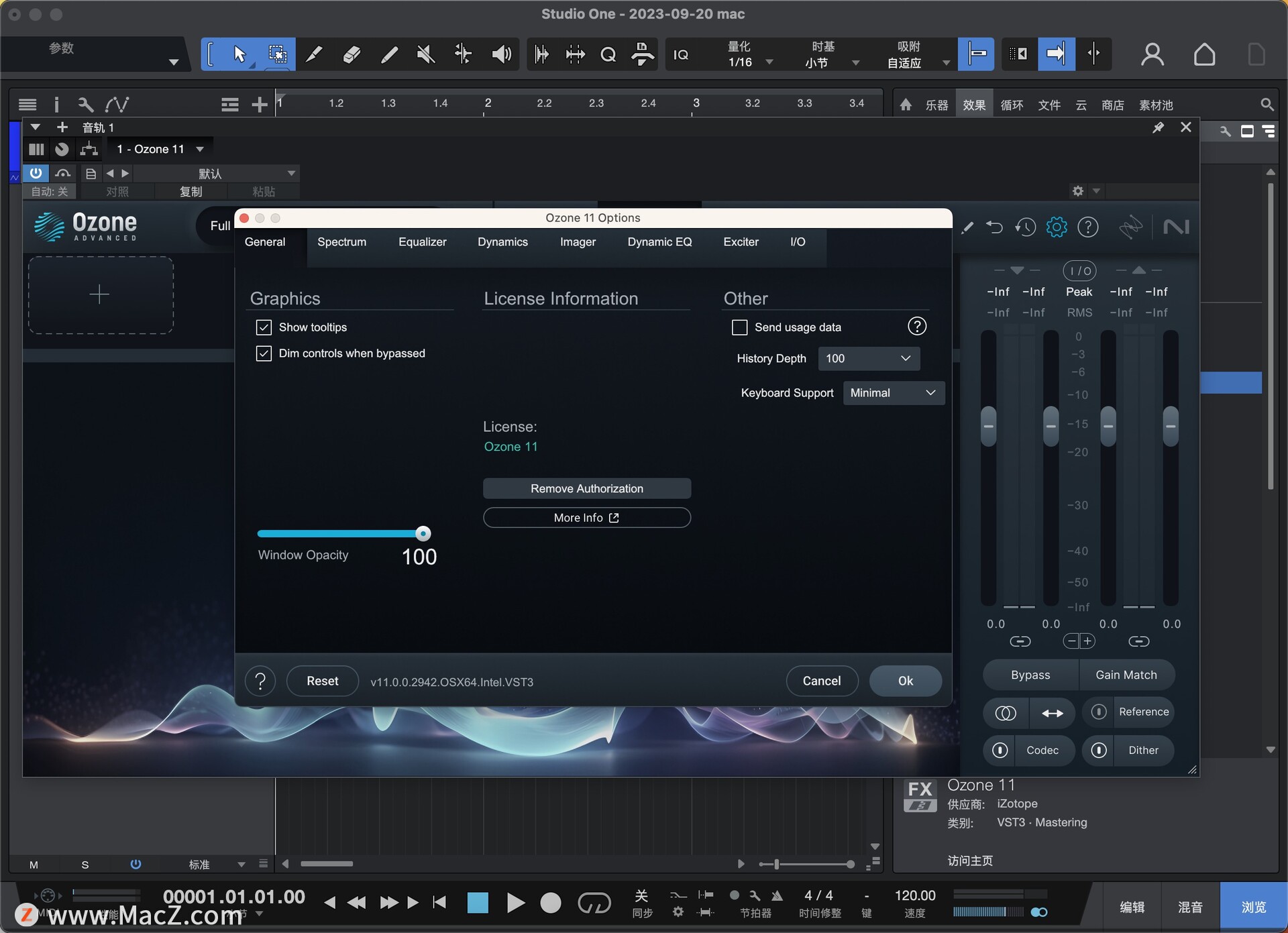Open Ozone help question mark icon
The image size is (1288, 933).
pyautogui.click(x=1088, y=227)
